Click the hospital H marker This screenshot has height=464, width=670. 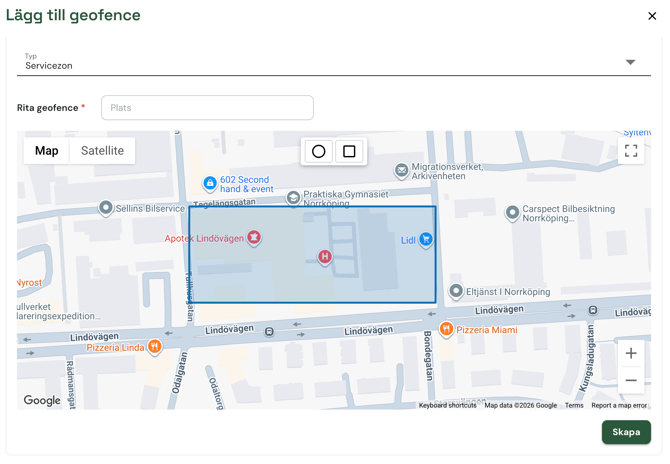[x=325, y=257]
